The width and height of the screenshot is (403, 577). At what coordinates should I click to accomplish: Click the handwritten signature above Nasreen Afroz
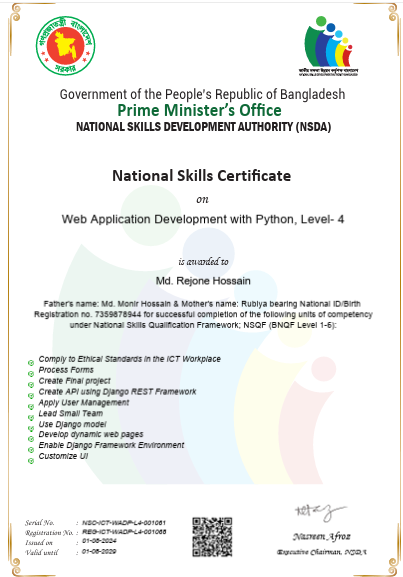(320, 513)
